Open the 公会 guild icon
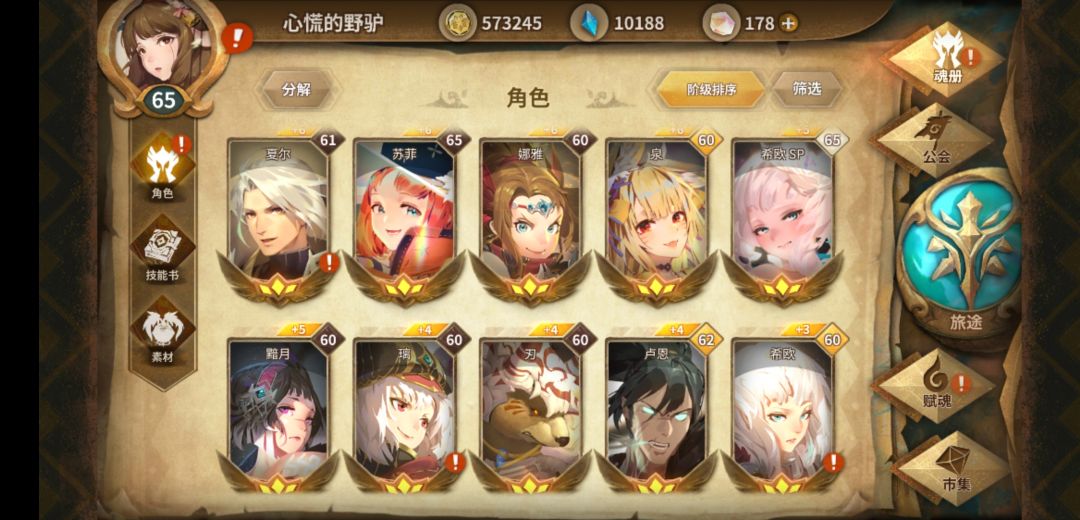 coord(937,140)
